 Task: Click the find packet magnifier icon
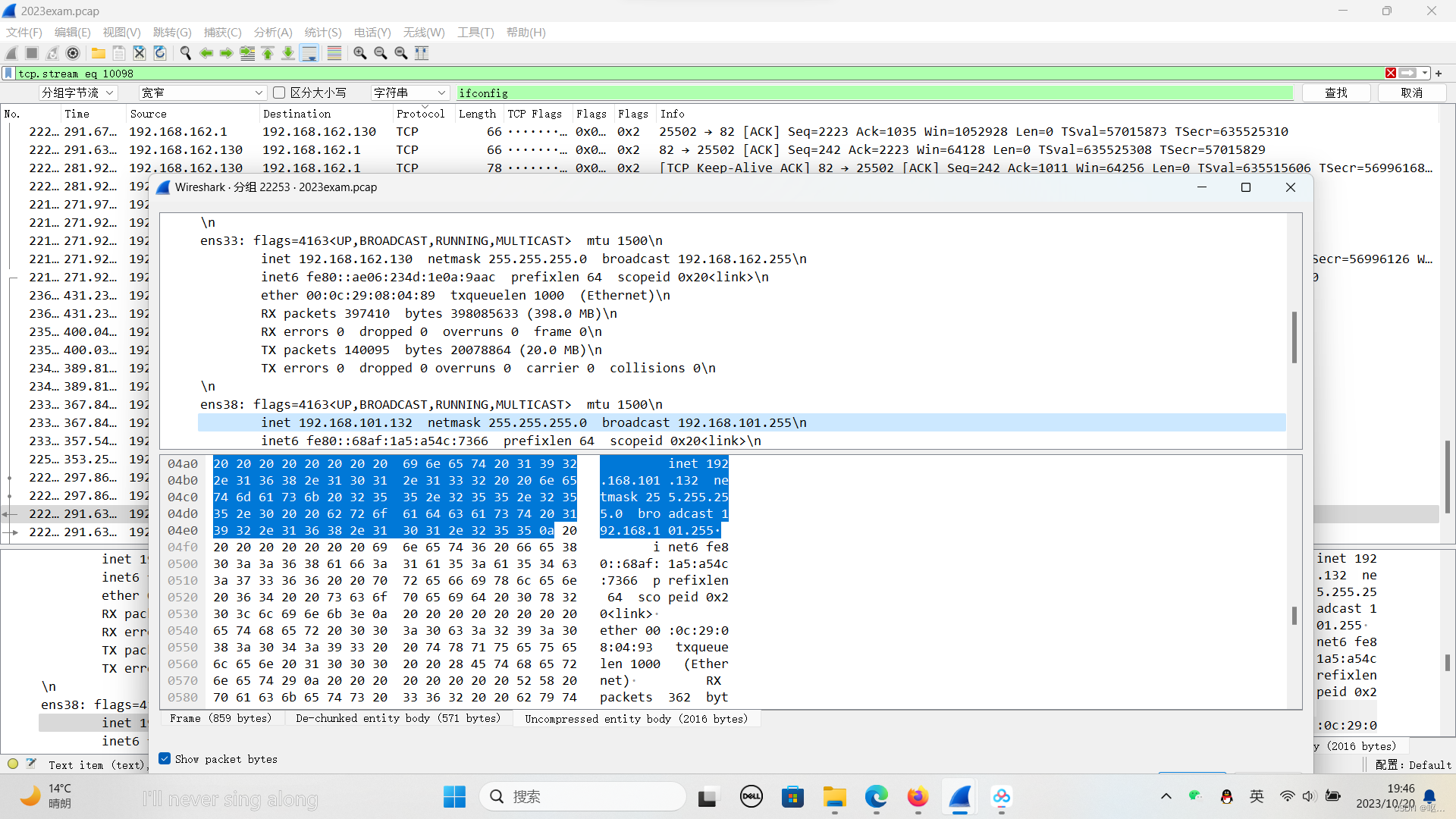(186, 53)
